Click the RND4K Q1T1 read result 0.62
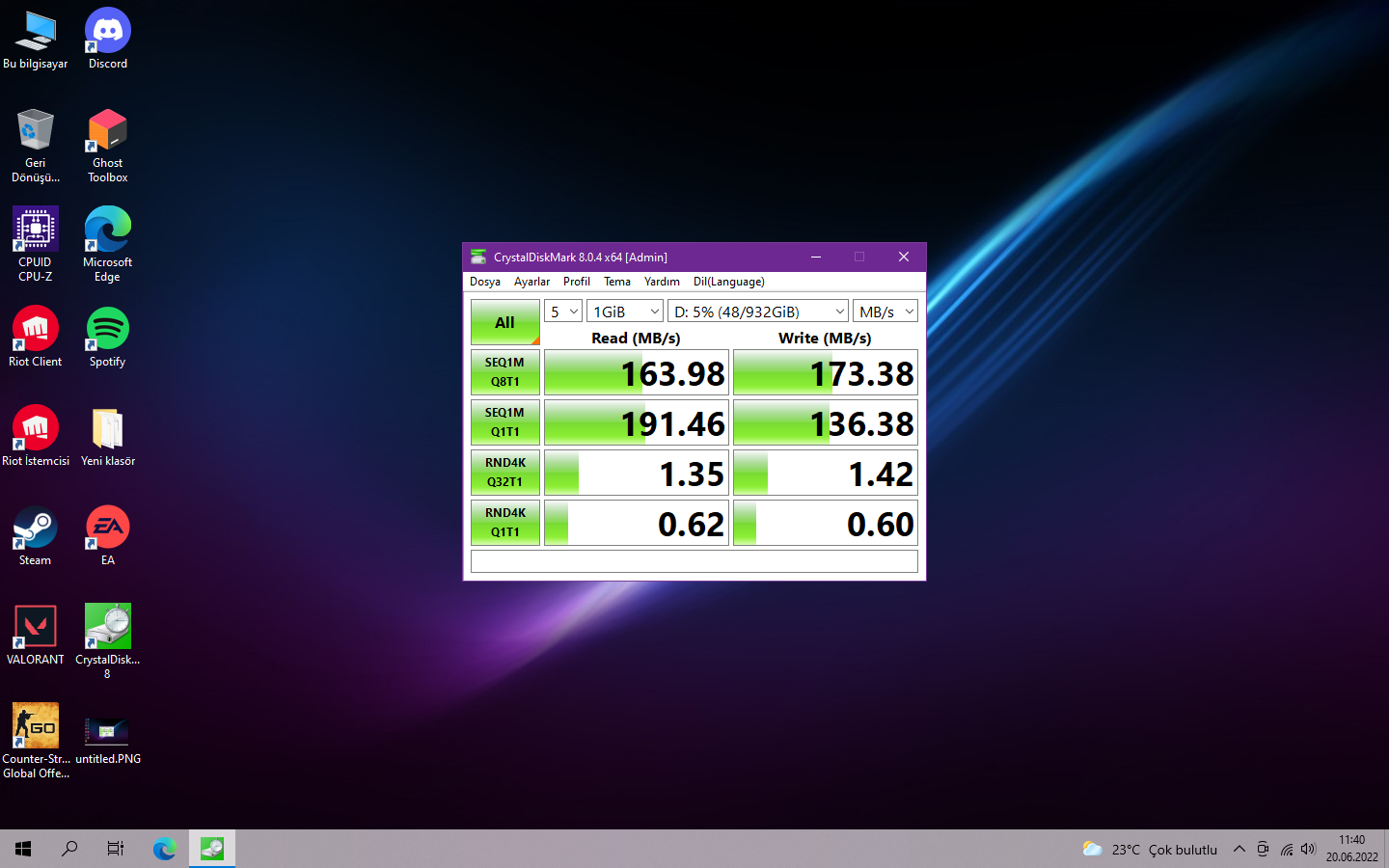 (x=637, y=523)
